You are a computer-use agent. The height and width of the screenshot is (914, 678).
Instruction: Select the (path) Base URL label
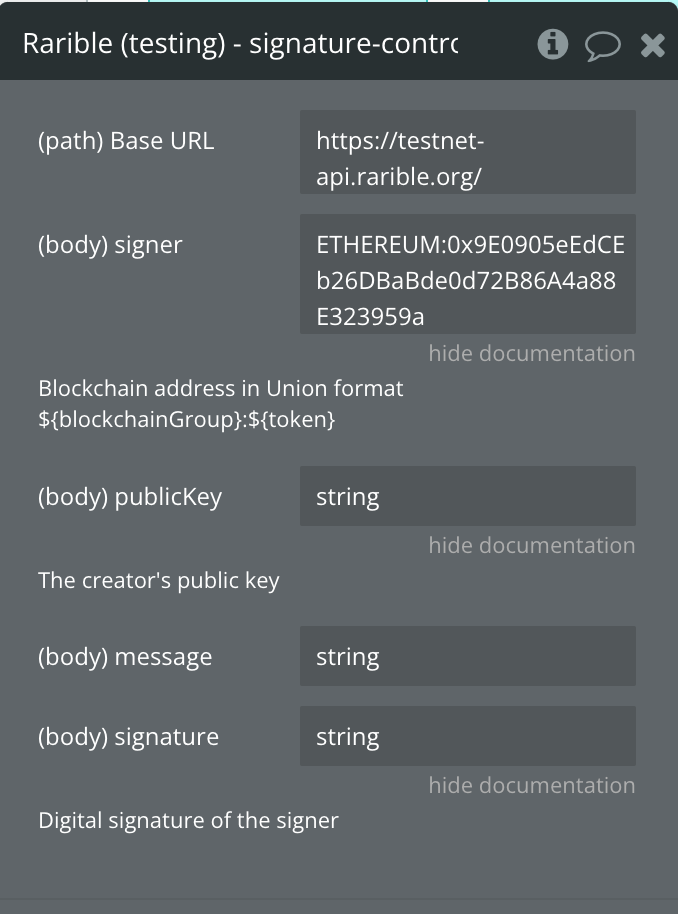tap(126, 141)
